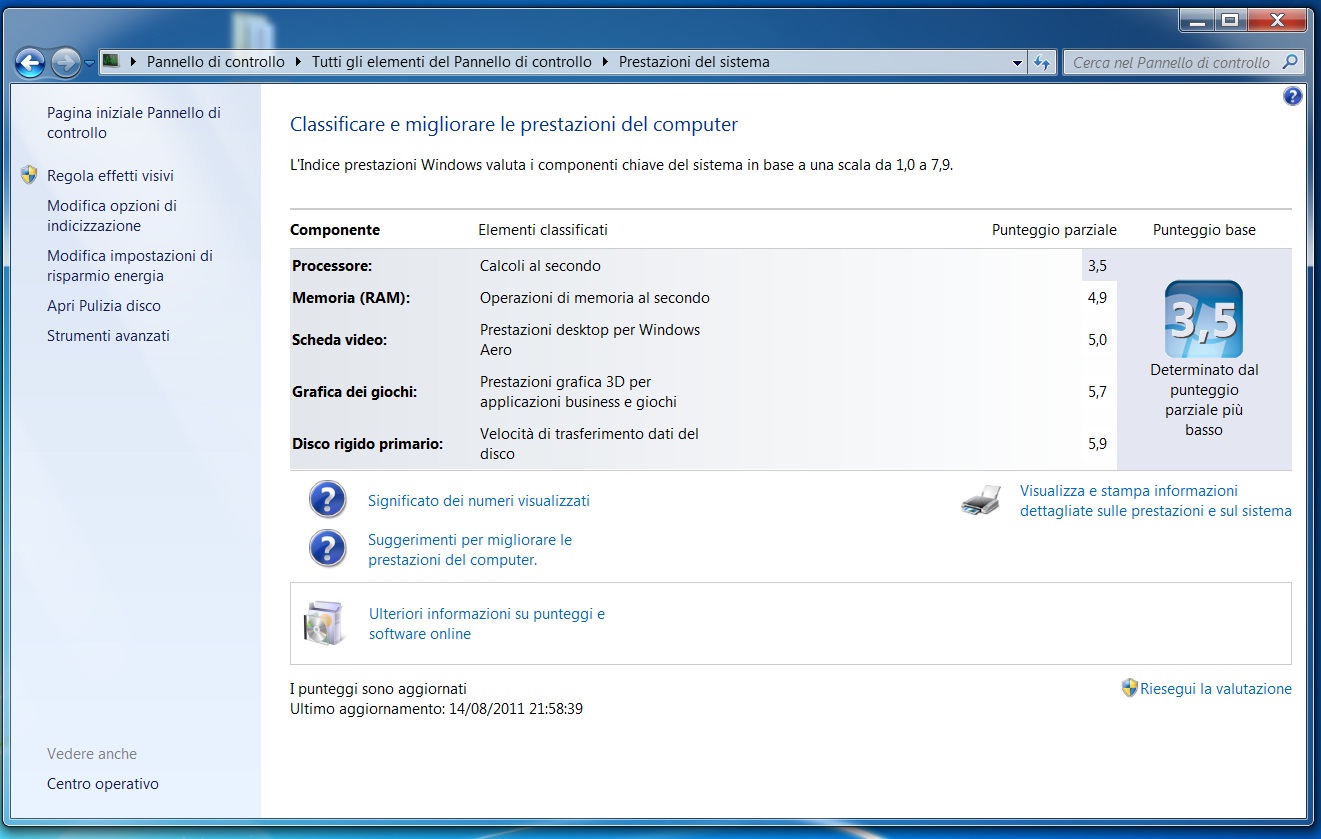1321x839 pixels.
Task: Open Pagina iniziale Pannello di controllo link
Action: click(134, 123)
